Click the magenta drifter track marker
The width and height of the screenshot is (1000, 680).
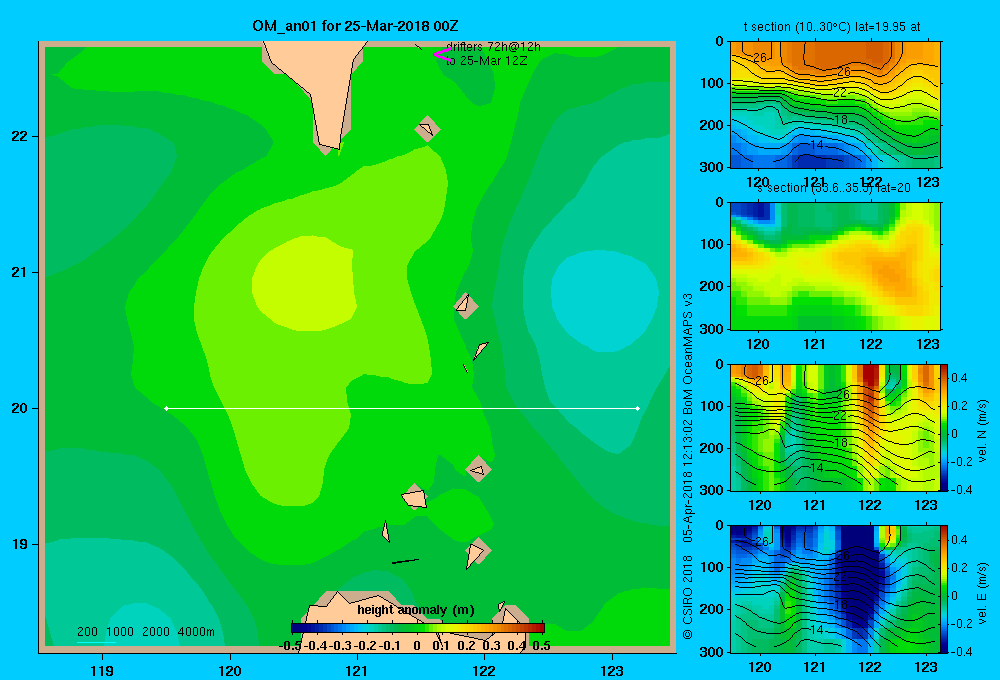point(442,55)
